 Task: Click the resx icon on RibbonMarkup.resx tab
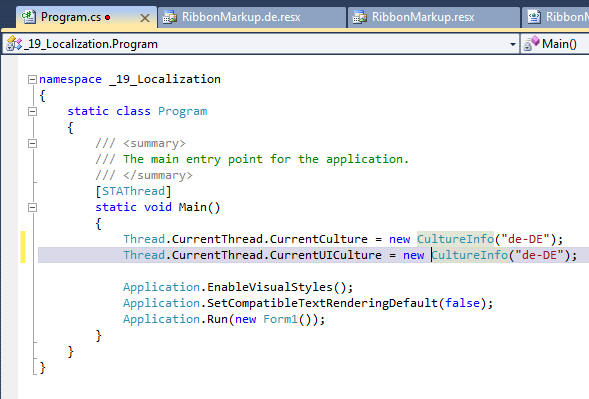(x=359, y=17)
